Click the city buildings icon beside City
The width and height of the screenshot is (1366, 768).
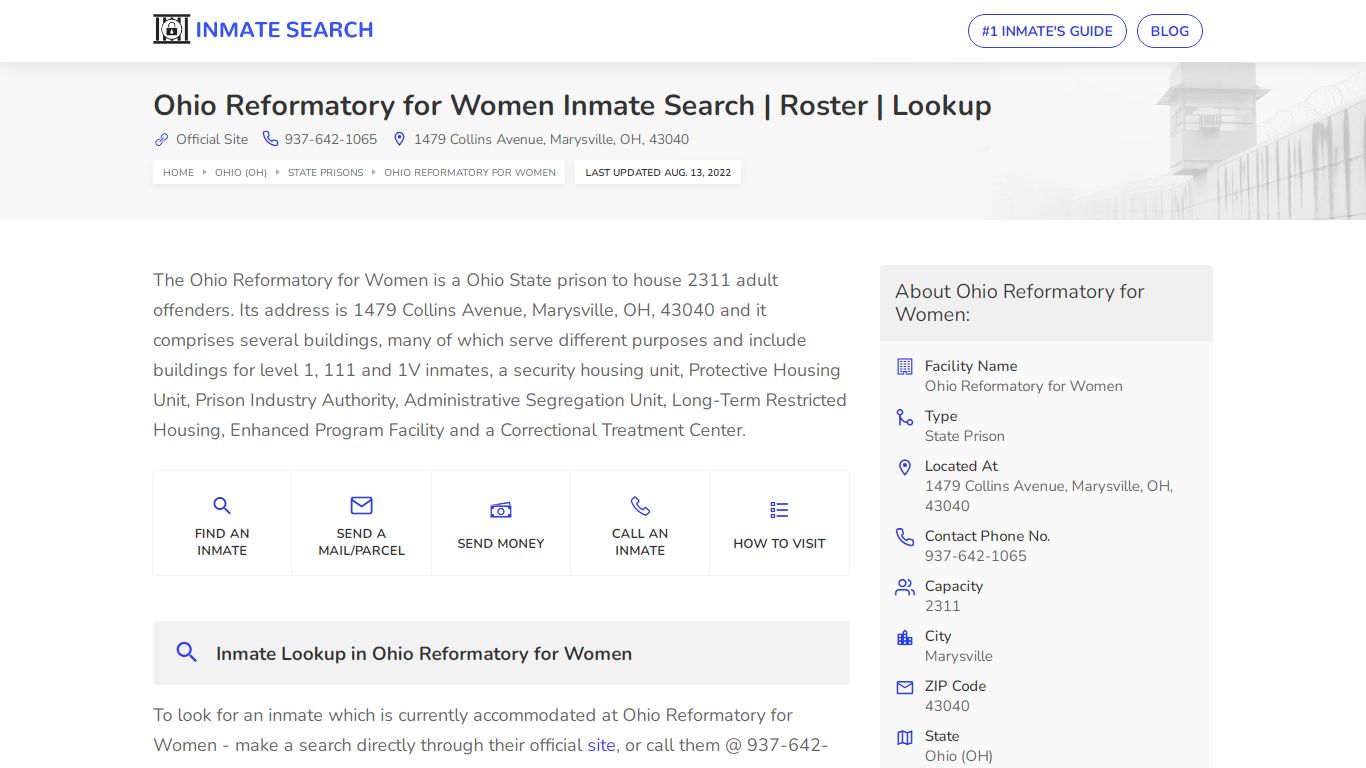tap(905, 637)
